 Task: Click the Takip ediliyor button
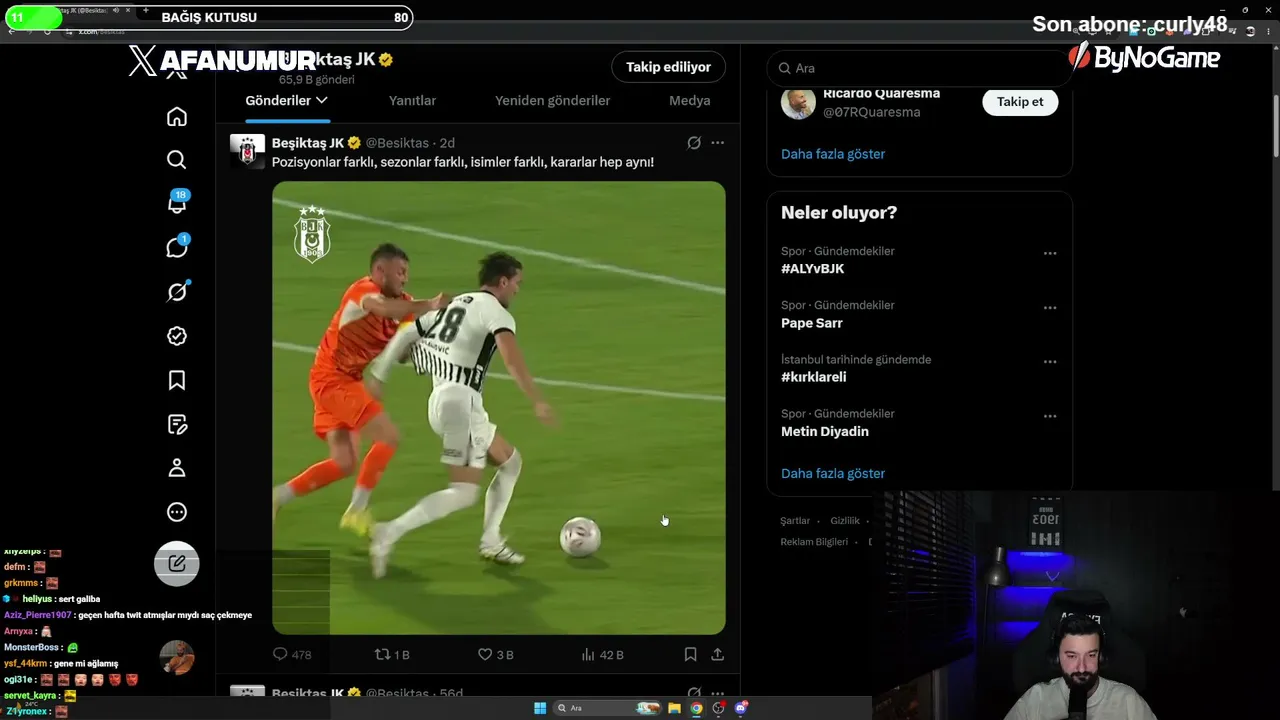(668, 67)
